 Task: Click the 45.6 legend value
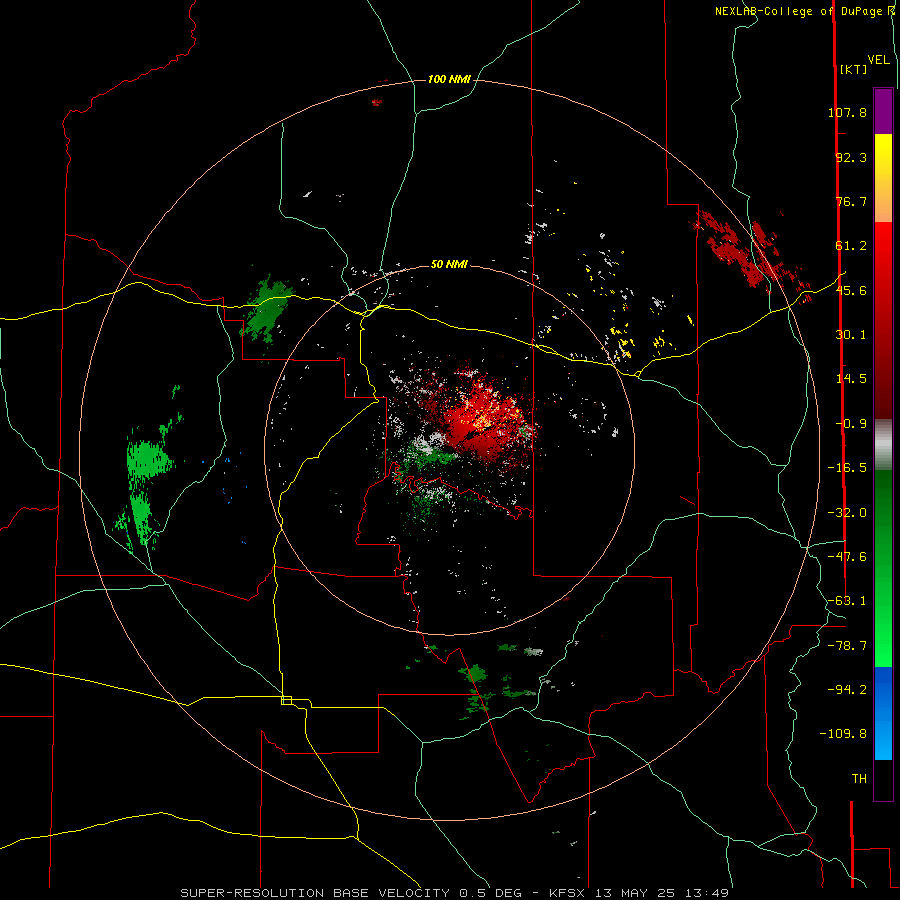click(851, 290)
